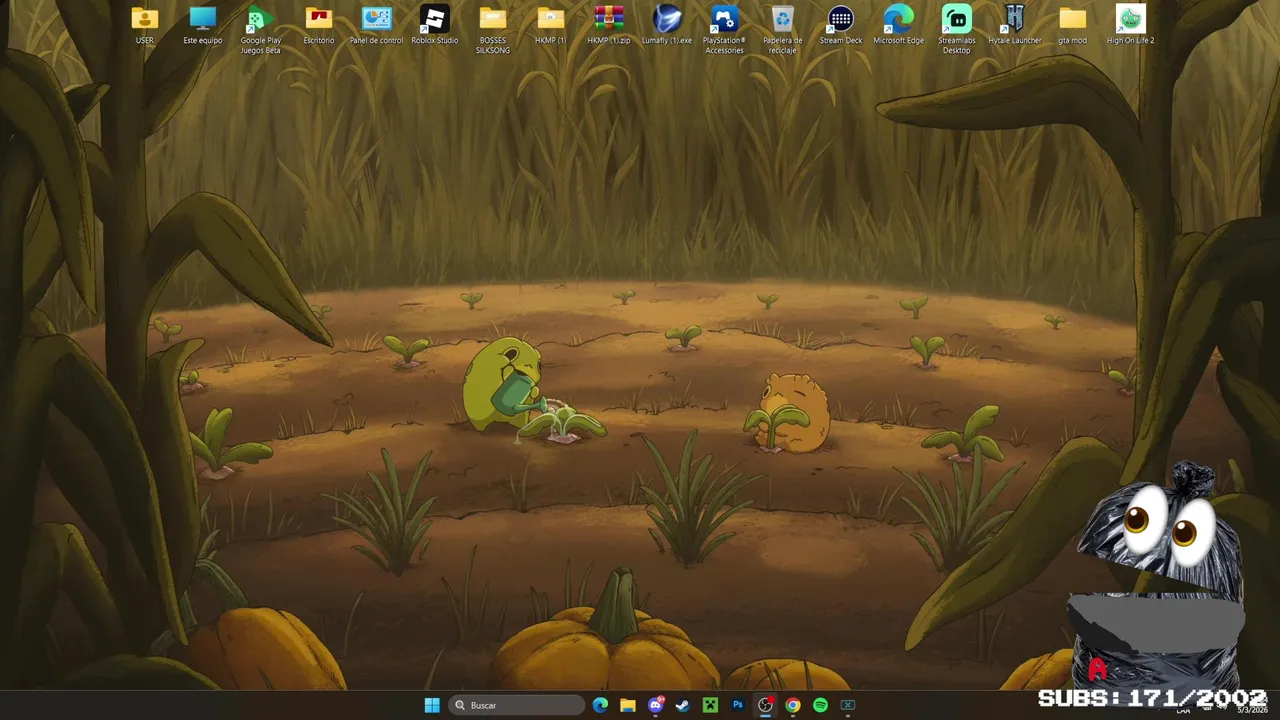This screenshot has width=1280, height=720.
Task: Launch Roblox Studio from desktop
Action: coord(434,26)
